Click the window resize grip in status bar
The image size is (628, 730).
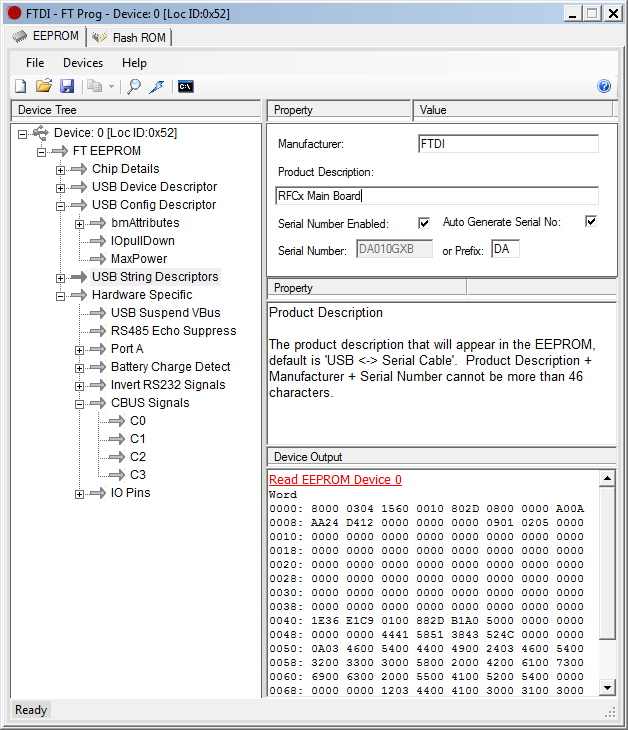[x=610, y=711]
